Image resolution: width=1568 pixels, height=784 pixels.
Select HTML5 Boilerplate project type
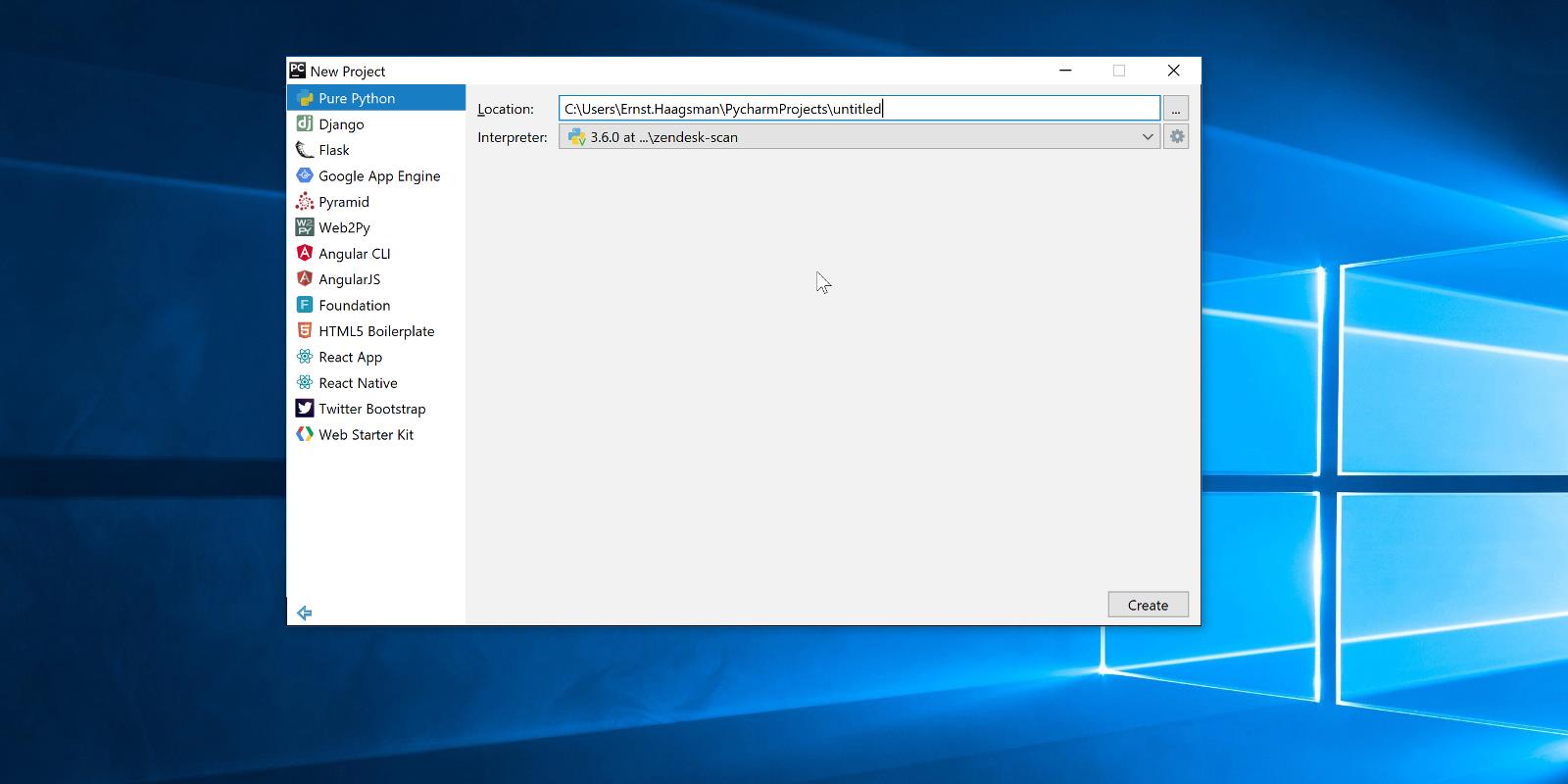click(376, 331)
